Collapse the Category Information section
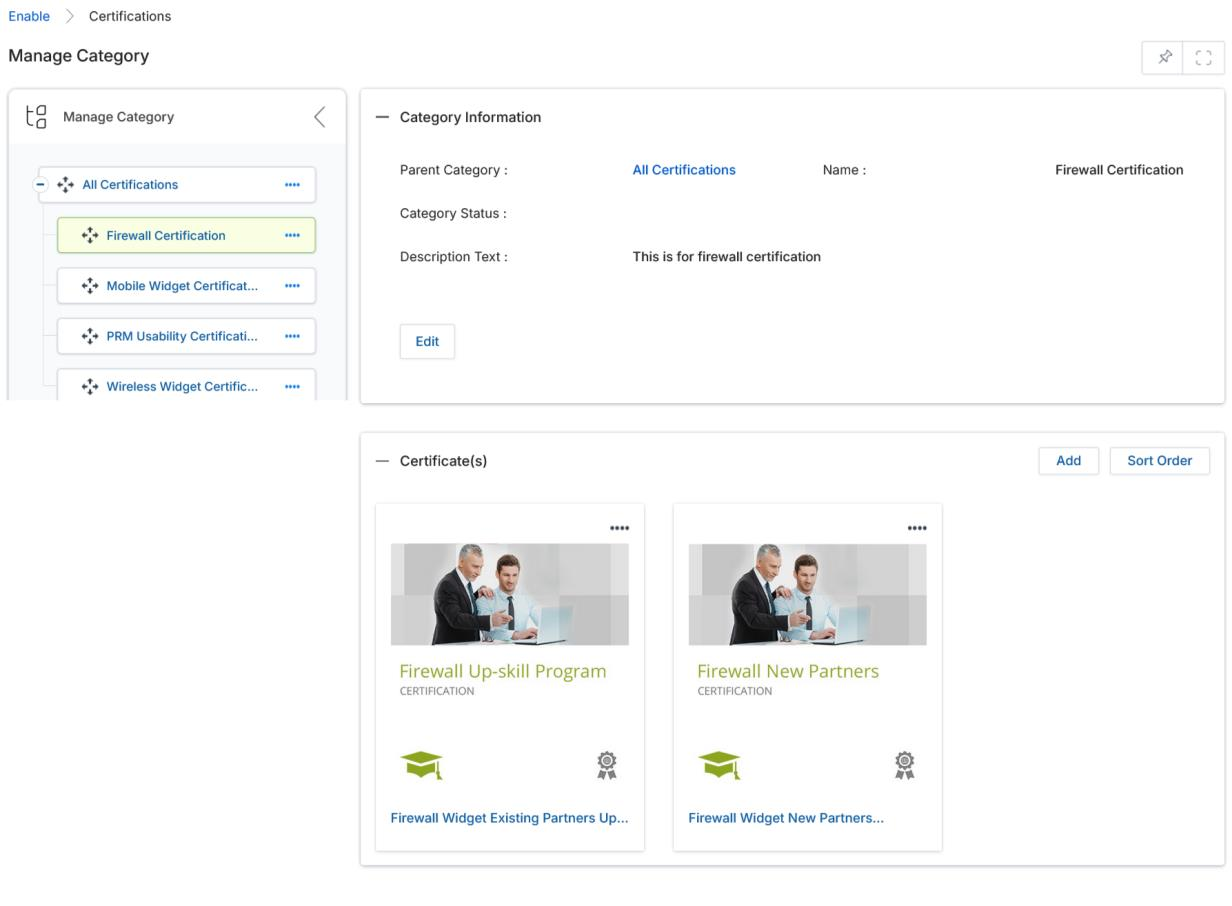Image resolution: width=1232 pixels, height=906 pixels. pyautogui.click(x=381, y=117)
